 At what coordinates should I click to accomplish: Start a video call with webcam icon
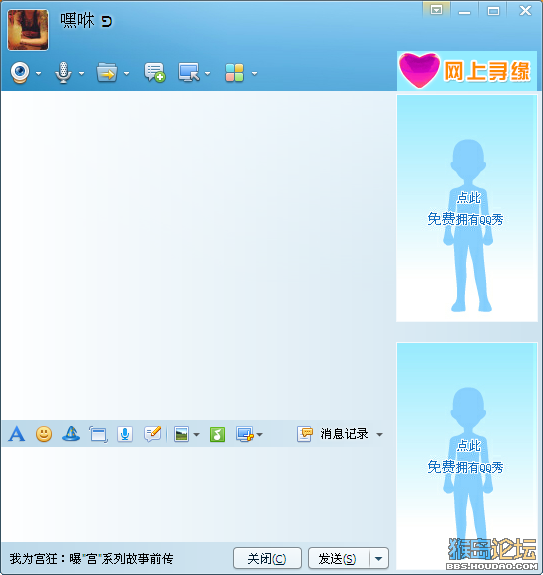20,73
